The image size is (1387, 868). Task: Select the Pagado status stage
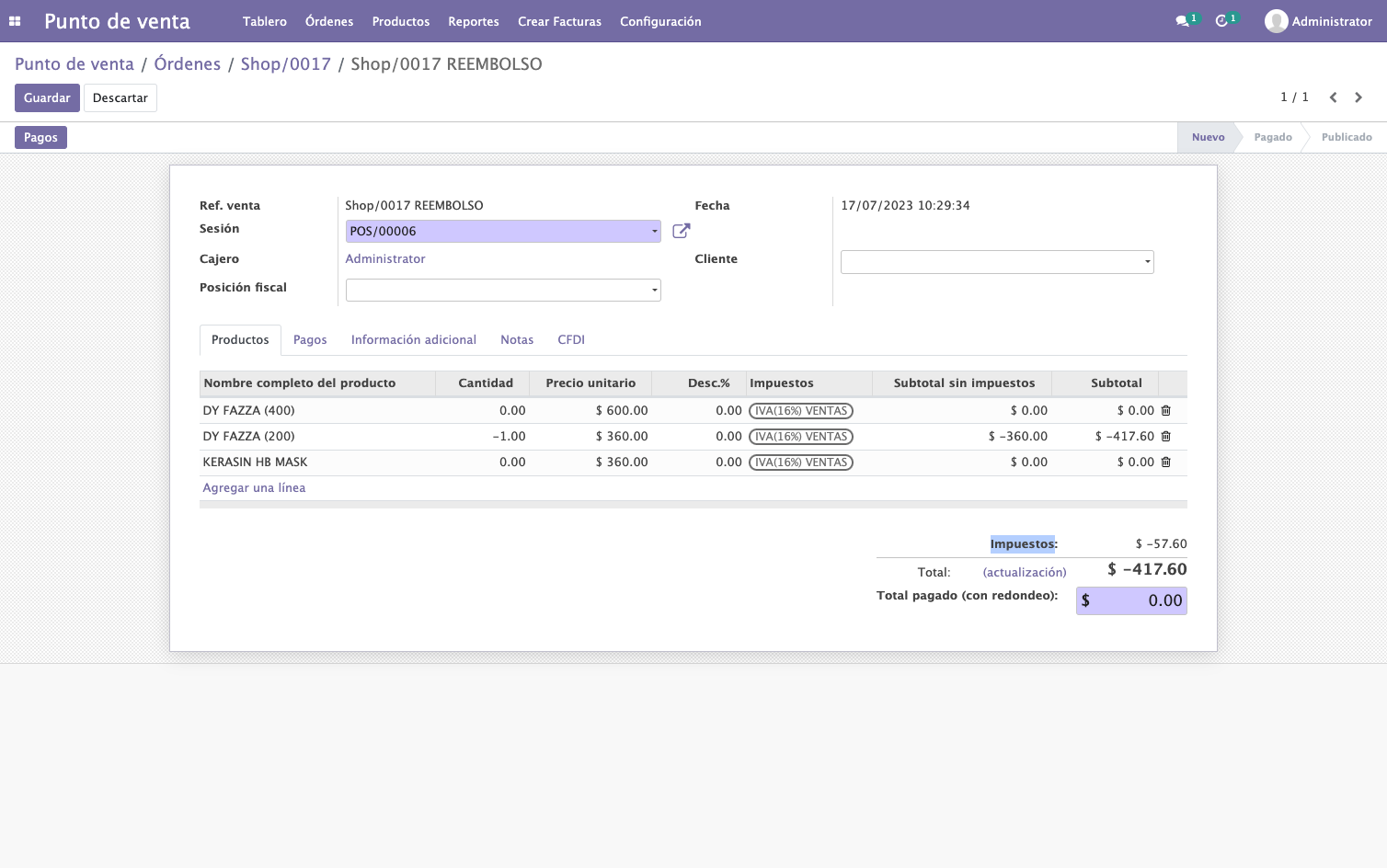1273,137
